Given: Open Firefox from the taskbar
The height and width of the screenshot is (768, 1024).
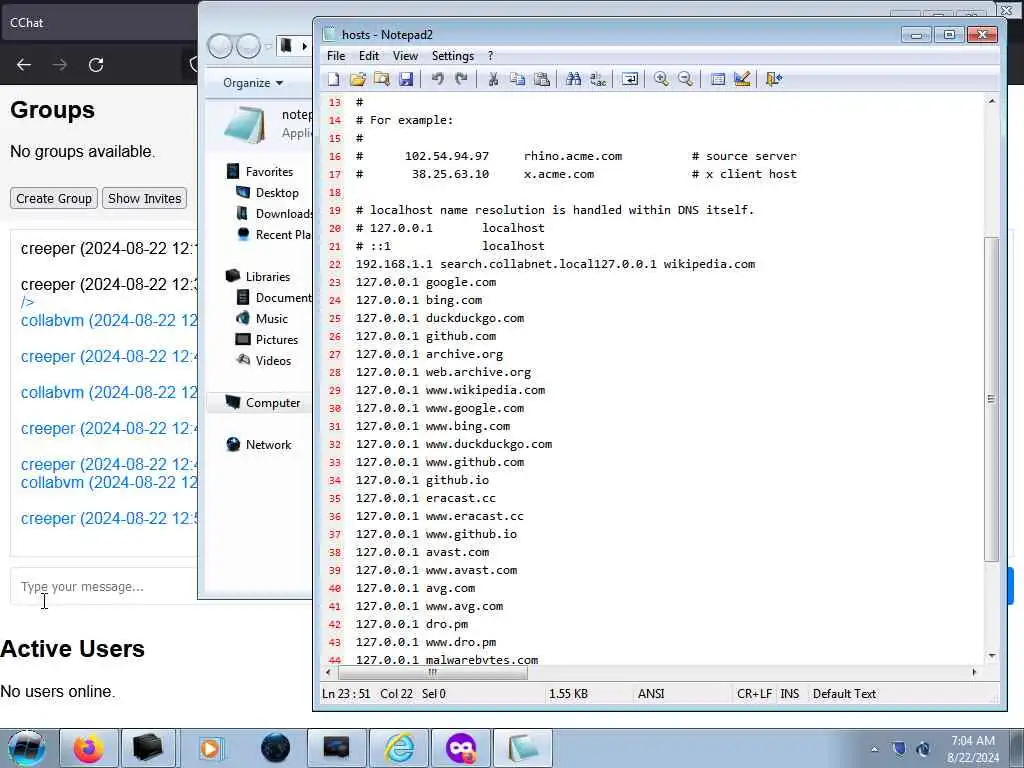Looking at the screenshot, I should tap(88, 748).
